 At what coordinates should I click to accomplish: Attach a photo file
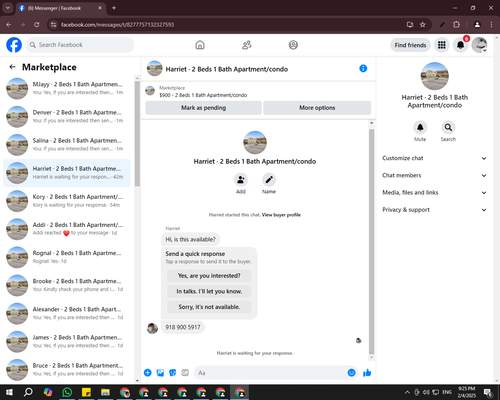(x=160, y=373)
